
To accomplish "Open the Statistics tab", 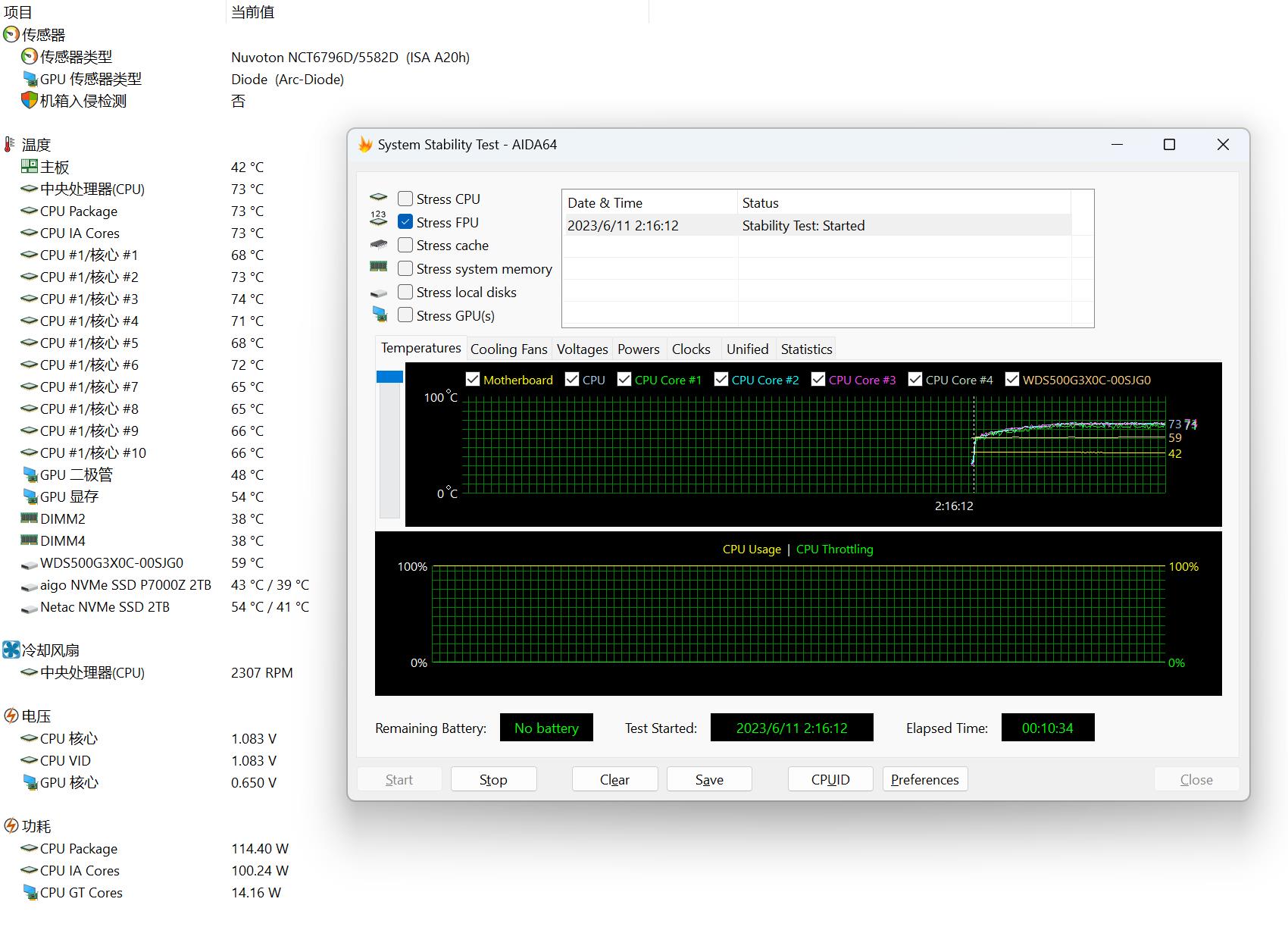I will click(806, 349).
